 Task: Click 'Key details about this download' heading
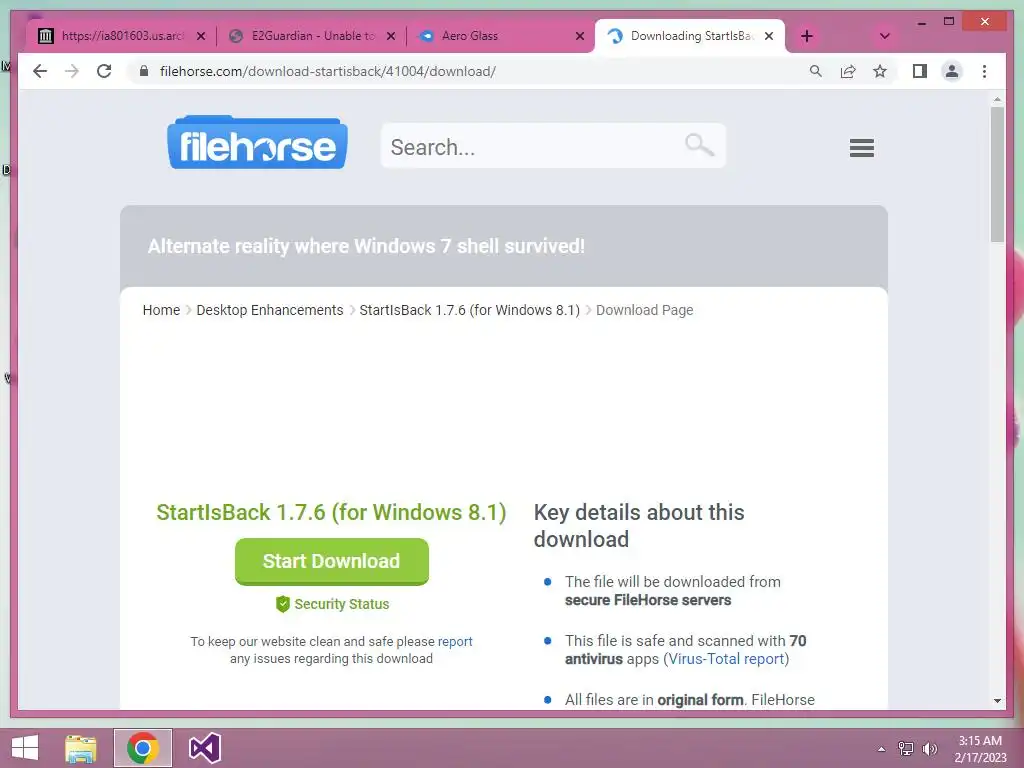coord(639,526)
